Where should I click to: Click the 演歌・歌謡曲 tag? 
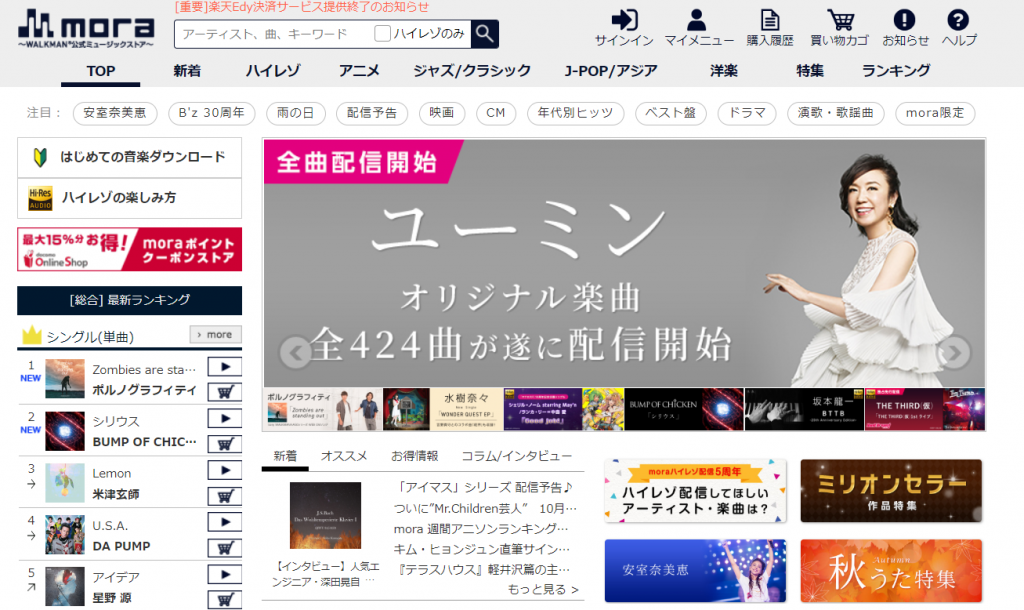[835, 113]
